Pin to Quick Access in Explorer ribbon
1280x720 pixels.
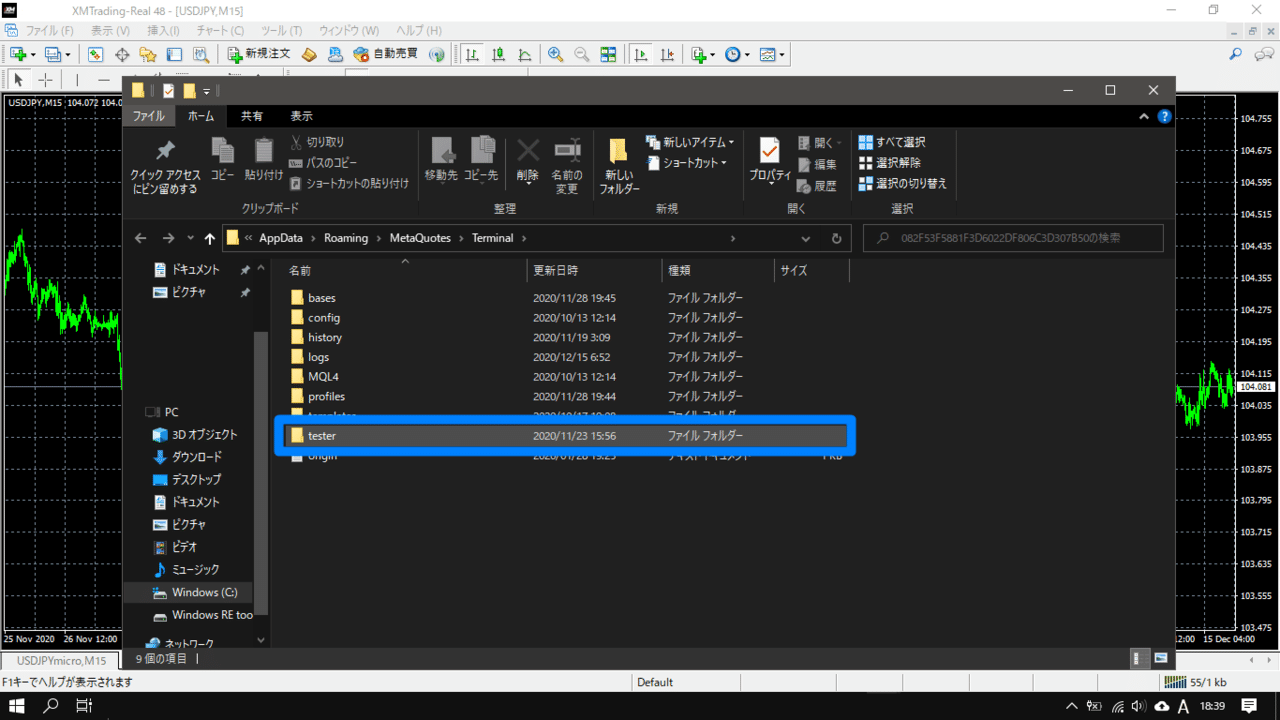pos(165,167)
